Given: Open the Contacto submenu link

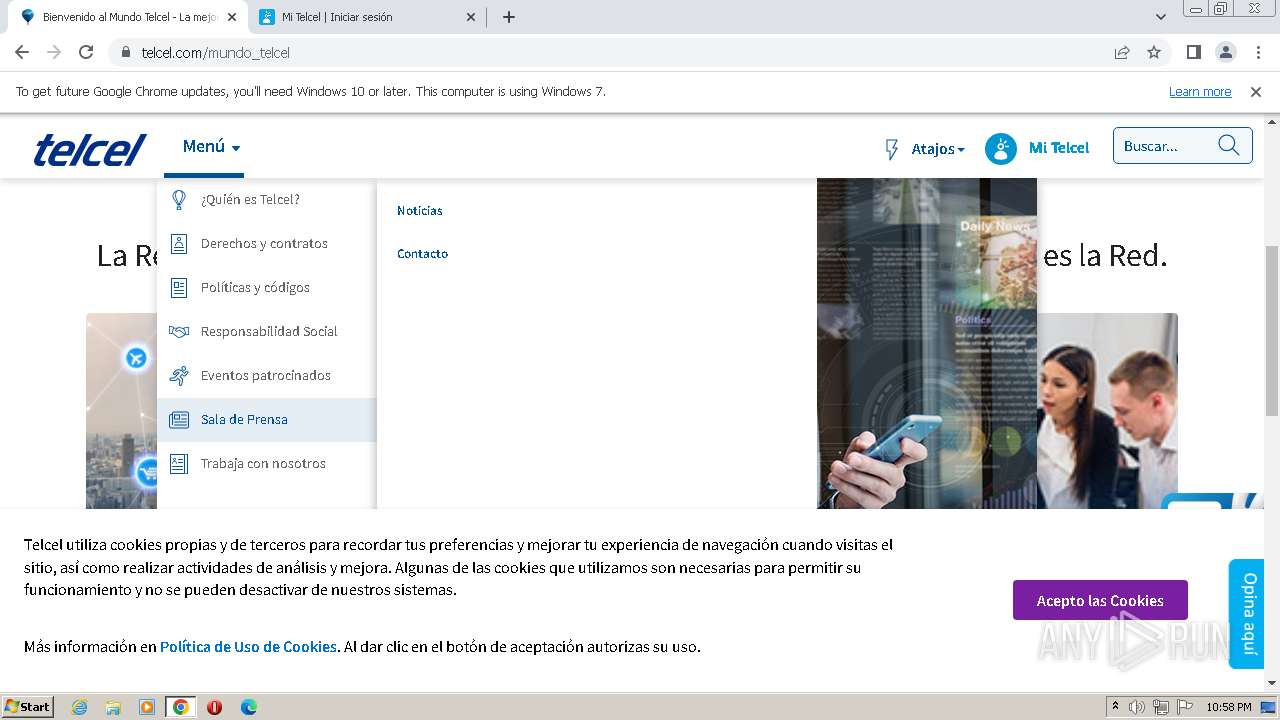Looking at the screenshot, I should (x=422, y=254).
